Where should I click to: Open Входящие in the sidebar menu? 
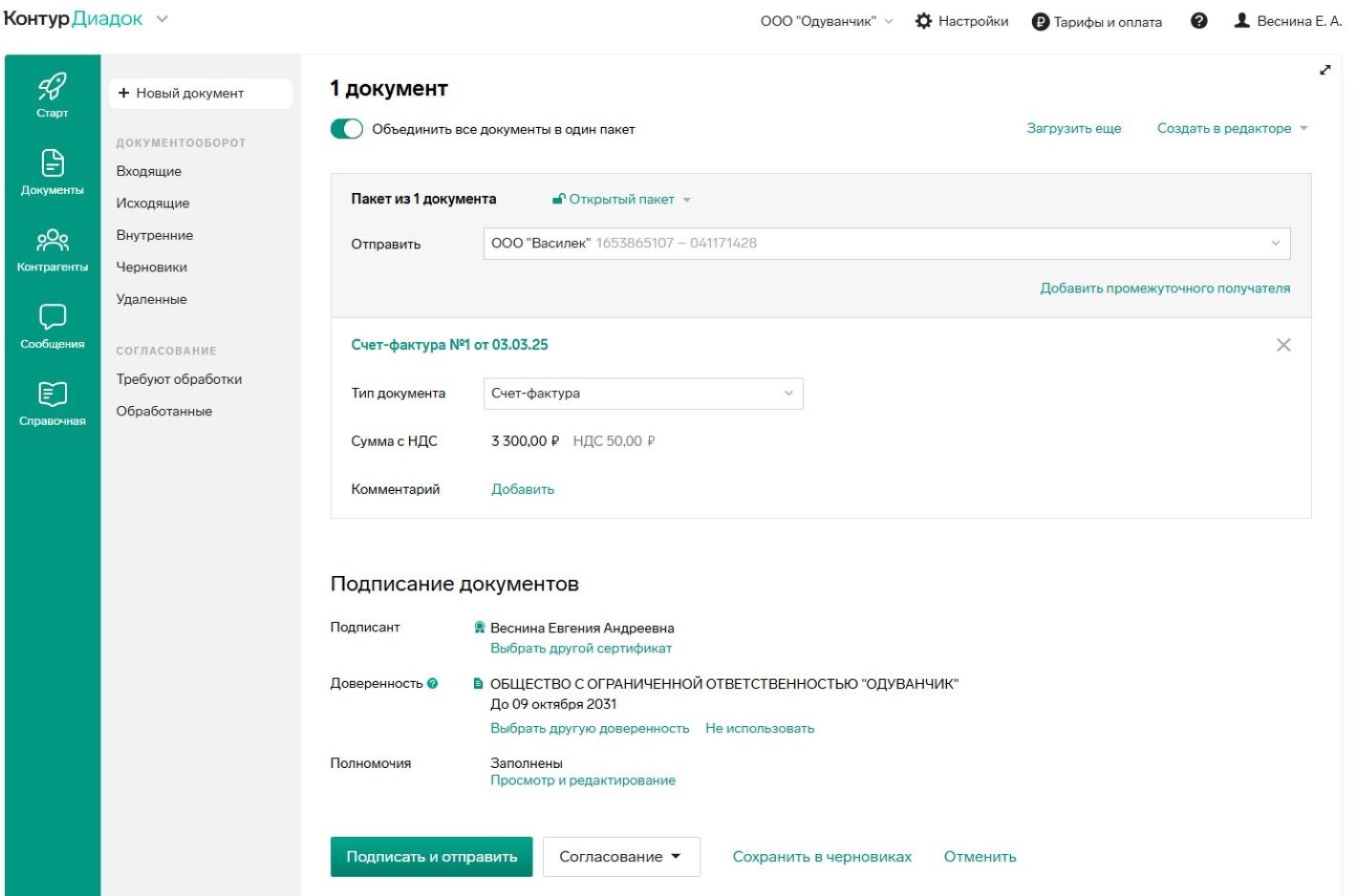[x=149, y=171]
